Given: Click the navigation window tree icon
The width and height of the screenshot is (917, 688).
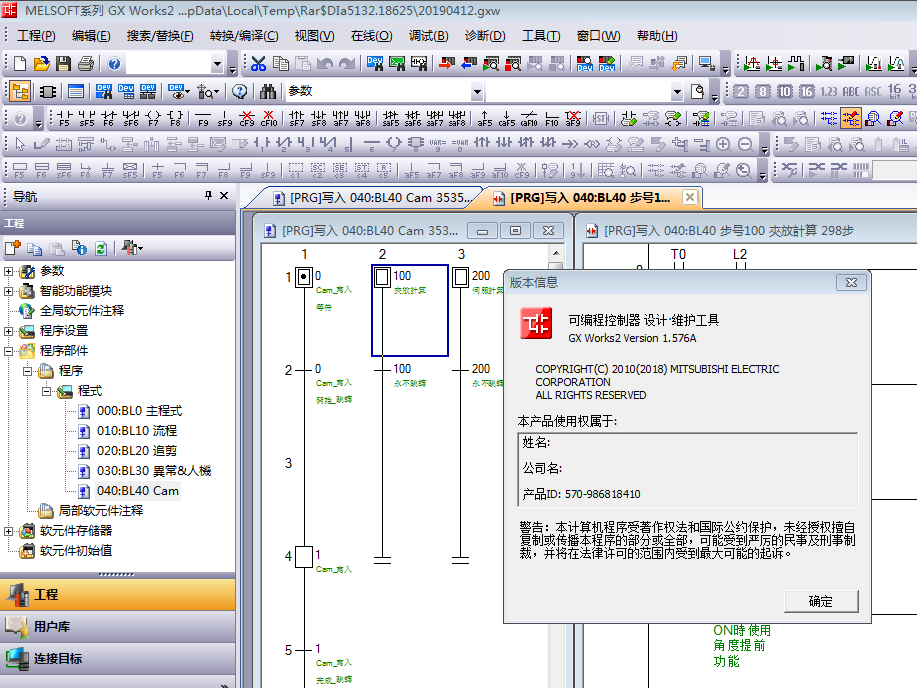Looking at the screenshot, I should [19, 91].
